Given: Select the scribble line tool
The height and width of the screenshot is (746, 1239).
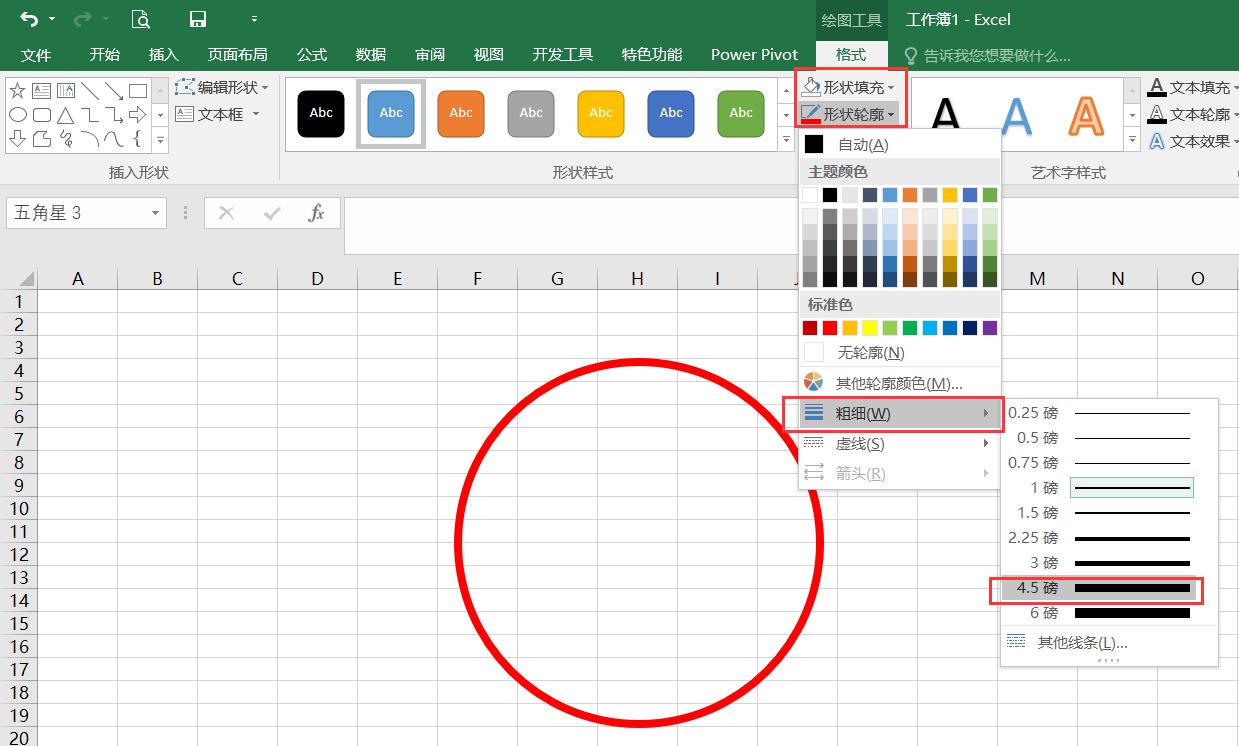Looking at the screenshot, I should click(x=67, y=138).
